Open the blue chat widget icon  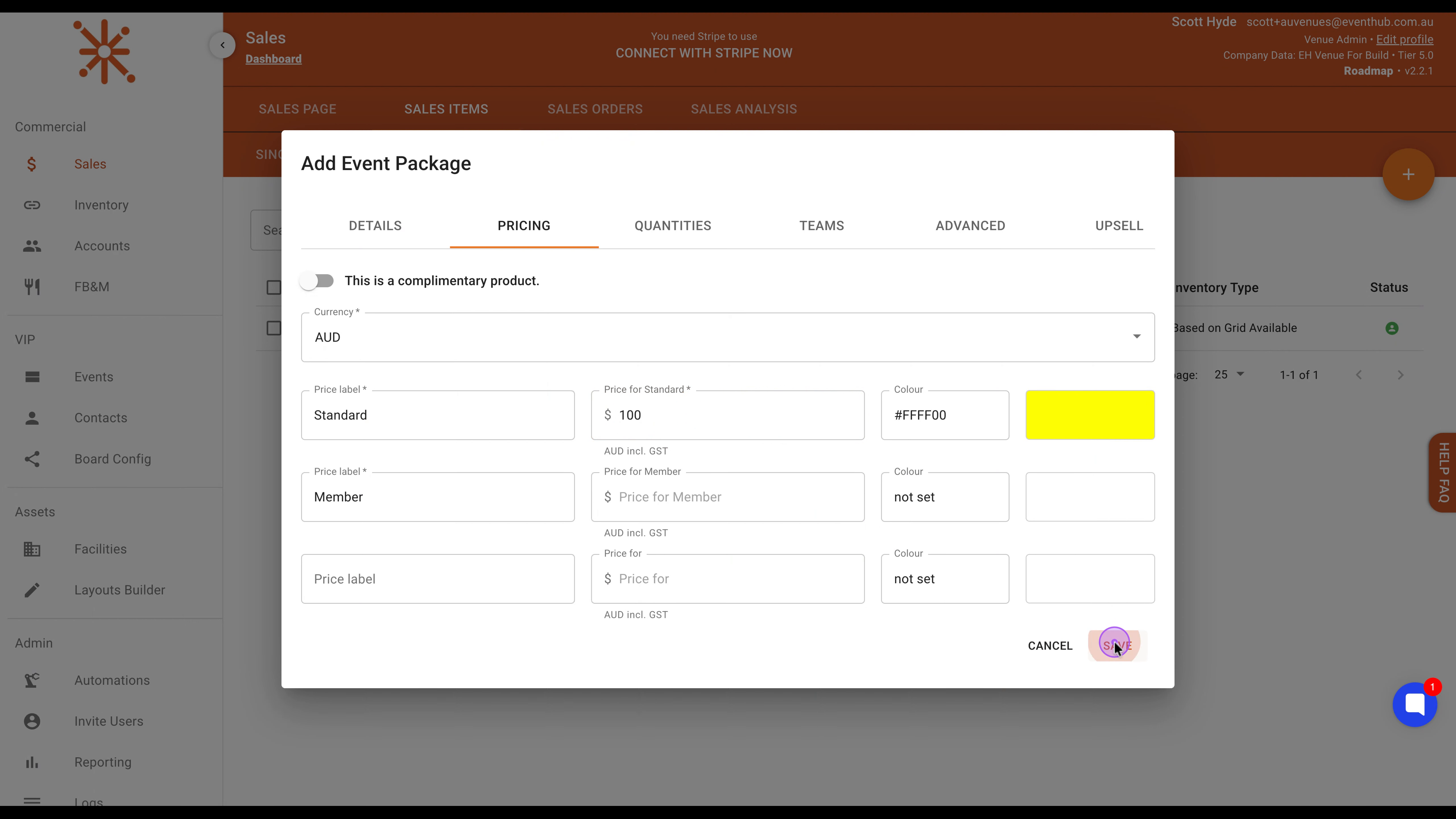(x=1415, y=704)
